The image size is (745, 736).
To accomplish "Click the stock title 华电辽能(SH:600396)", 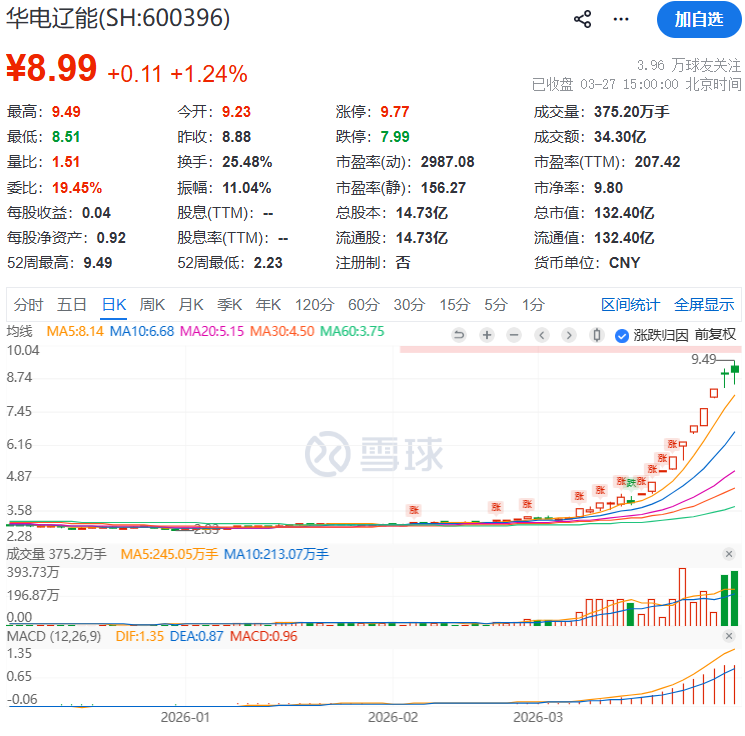I will (118, 19).
